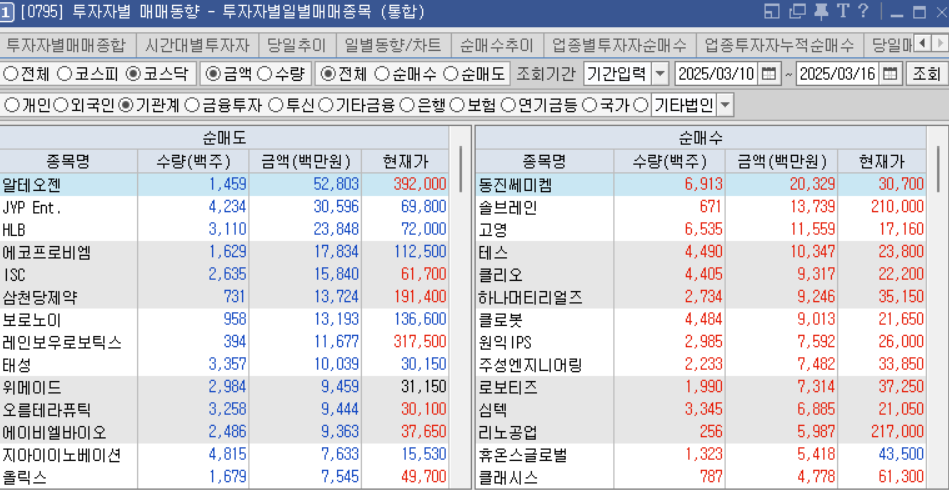The width and height of the screenshot is (949, 490).
Task: Open calendar for start date 2025/03/10
Action: 768,74
